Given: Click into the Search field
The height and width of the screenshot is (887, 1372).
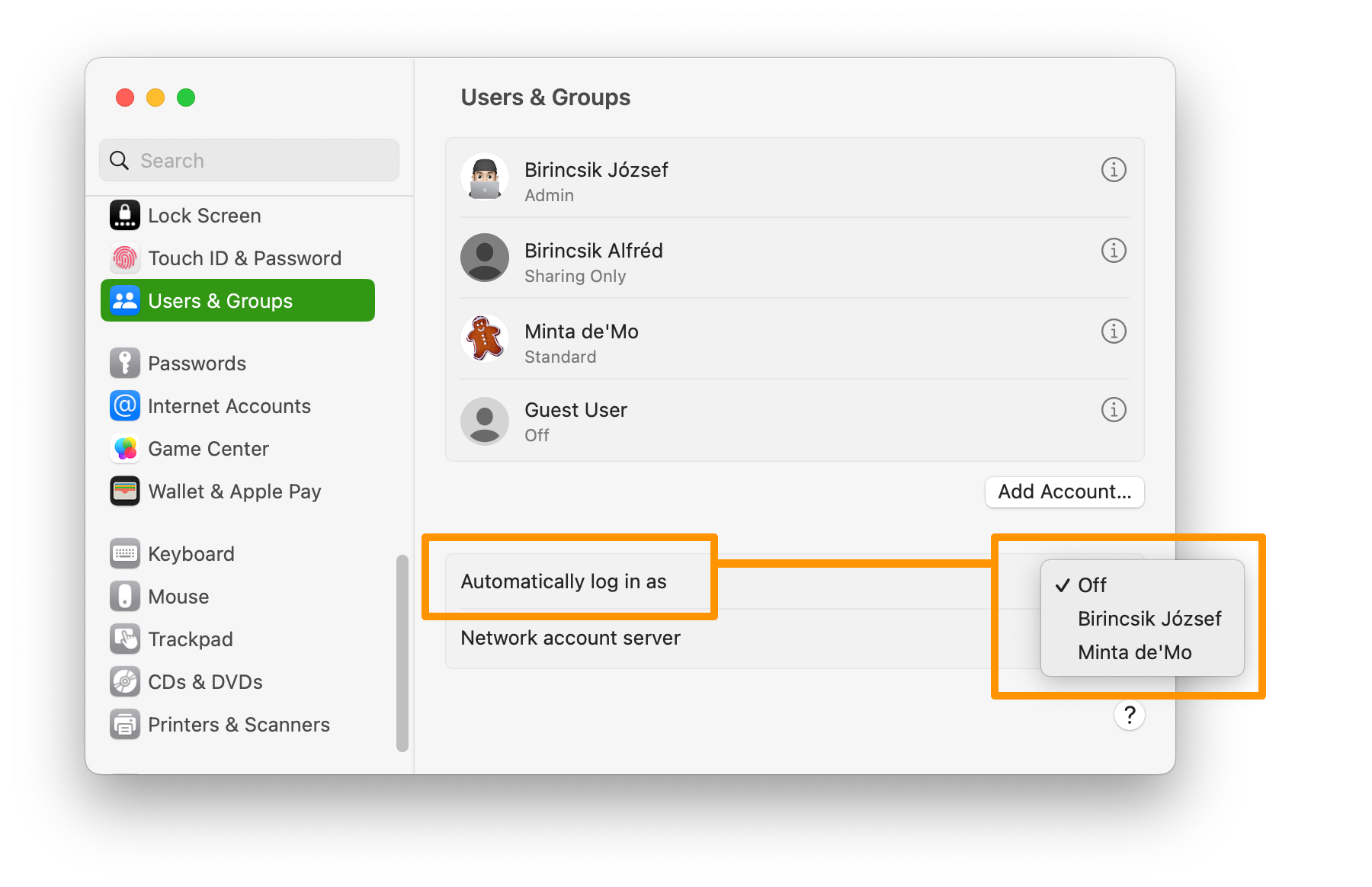Looking at the screenshot, I should [x=249, y=160].
